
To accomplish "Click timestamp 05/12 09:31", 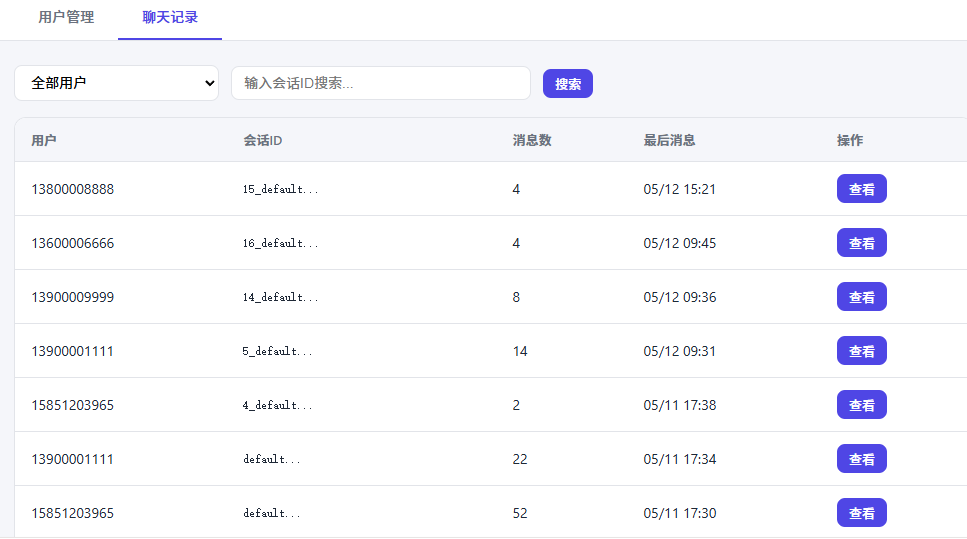I will (x=680, y=351).
